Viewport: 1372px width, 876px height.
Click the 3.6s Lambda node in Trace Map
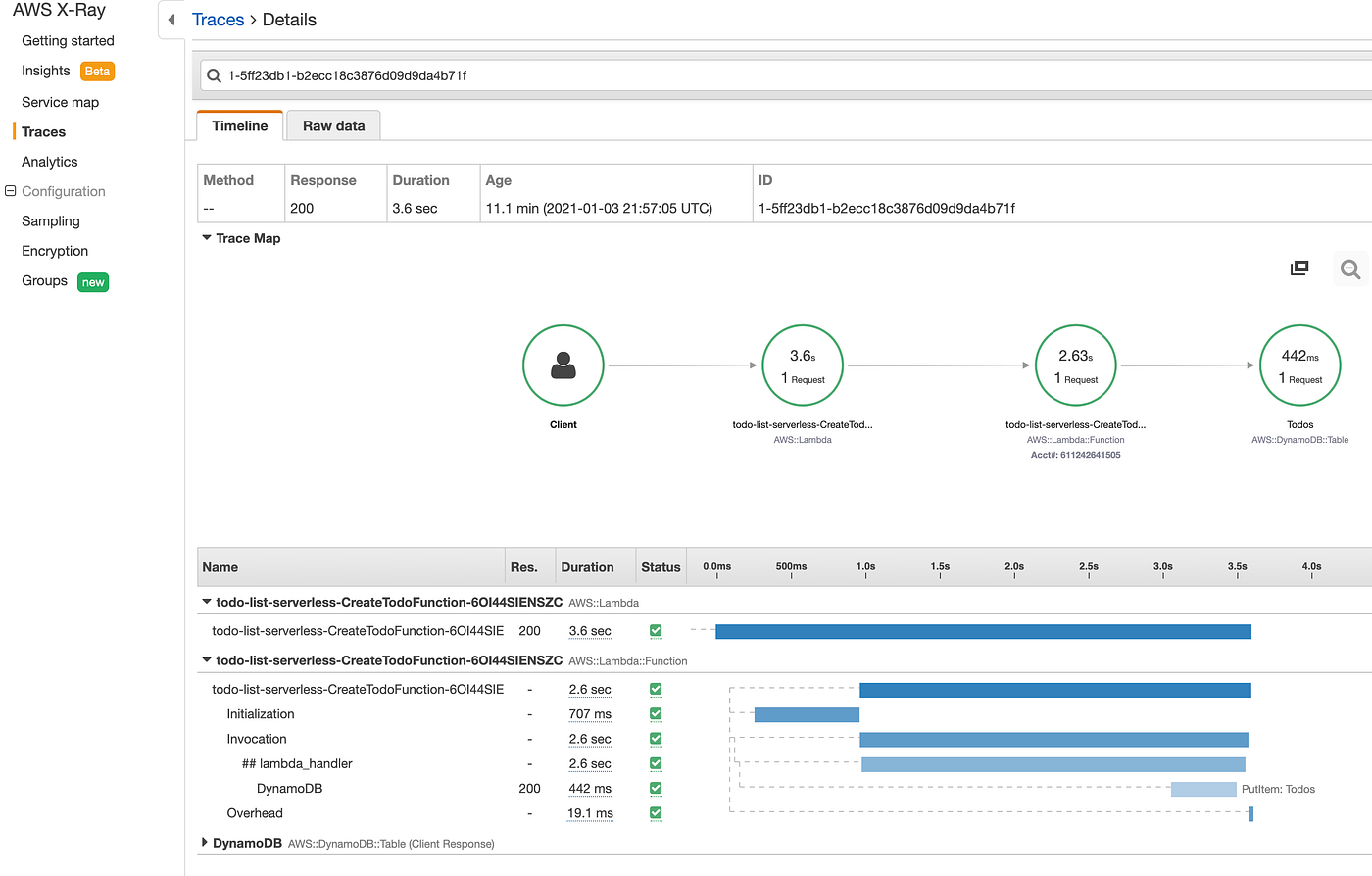pyautogui.click(x=803, y=365)
